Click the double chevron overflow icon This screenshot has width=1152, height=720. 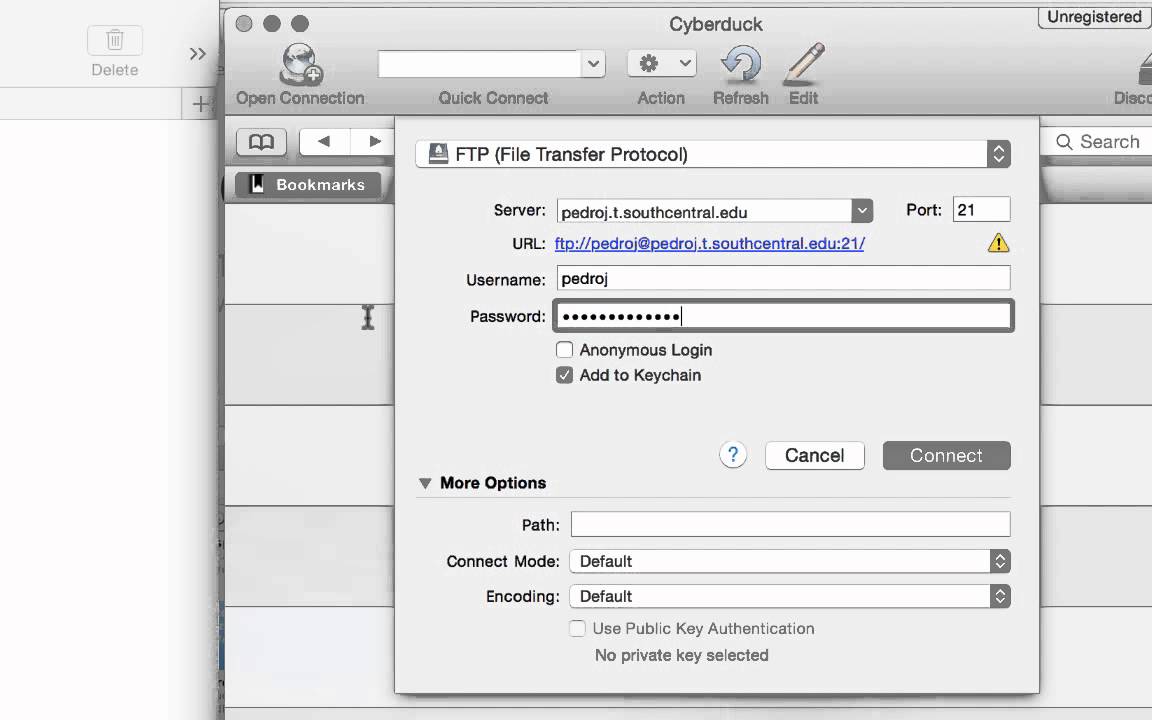click(x=197, y=54)
